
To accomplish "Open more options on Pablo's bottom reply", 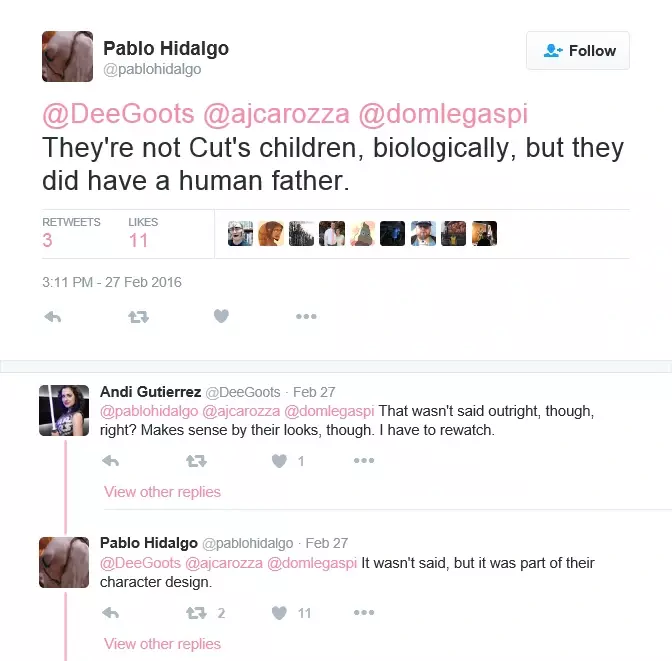I will (364, 613).
